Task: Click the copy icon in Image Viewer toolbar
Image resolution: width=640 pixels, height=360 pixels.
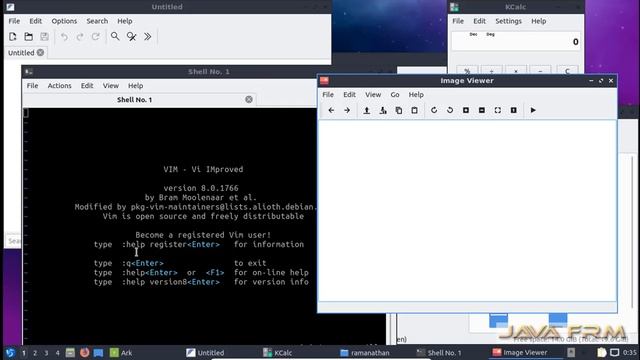Action: point(399,110)
